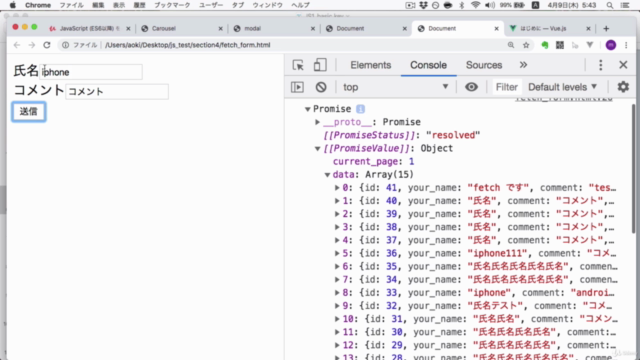Reload the page
640x360 pixels.
(x=47, y=45)
